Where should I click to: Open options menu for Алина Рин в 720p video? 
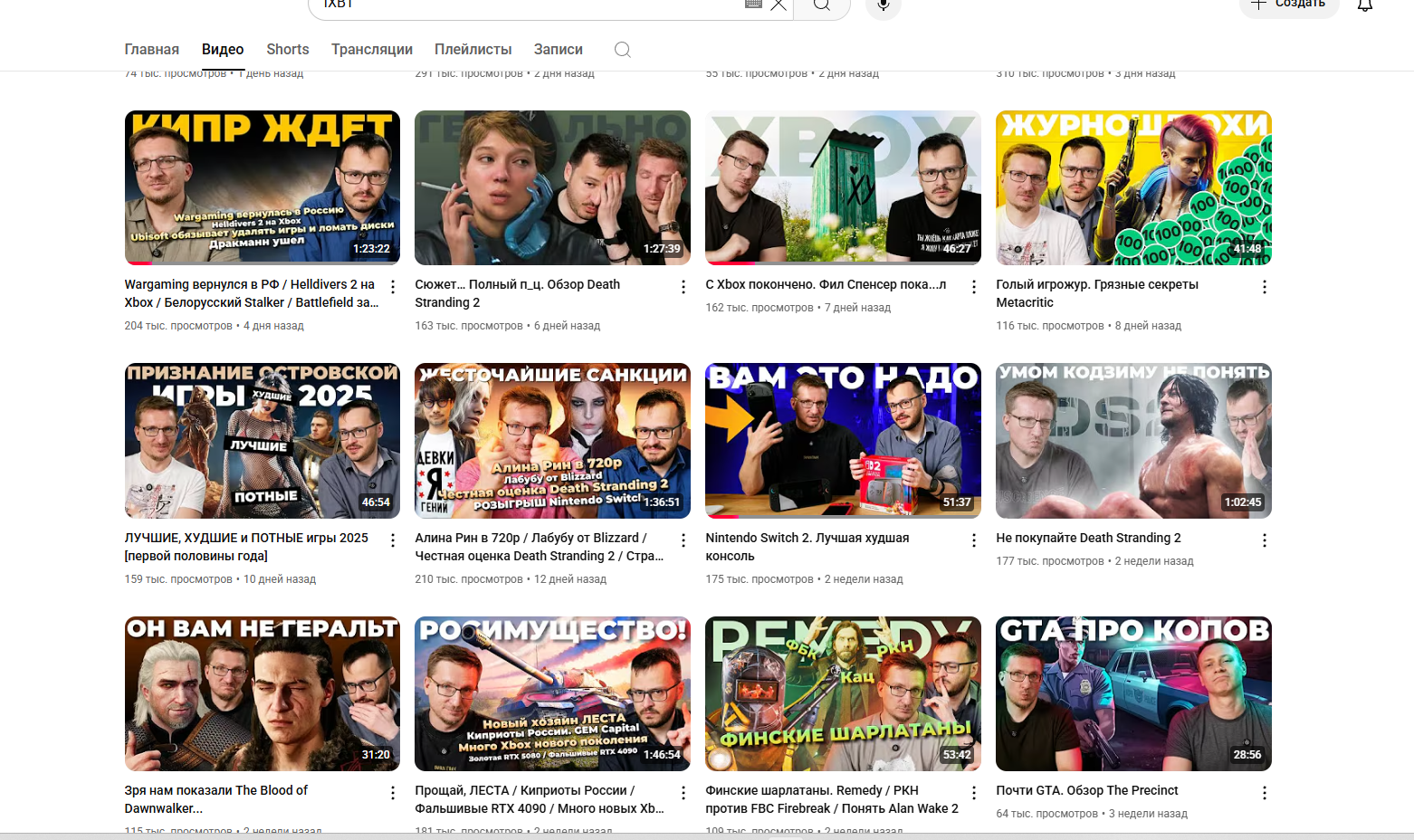click(x=683, y=540)
